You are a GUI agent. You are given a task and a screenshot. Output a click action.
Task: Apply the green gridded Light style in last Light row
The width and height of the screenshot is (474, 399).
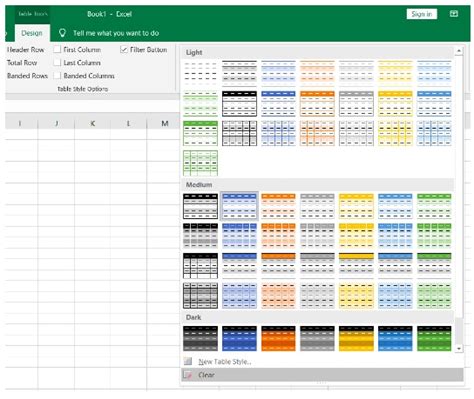pyautogui.click(x=200, y=163)
